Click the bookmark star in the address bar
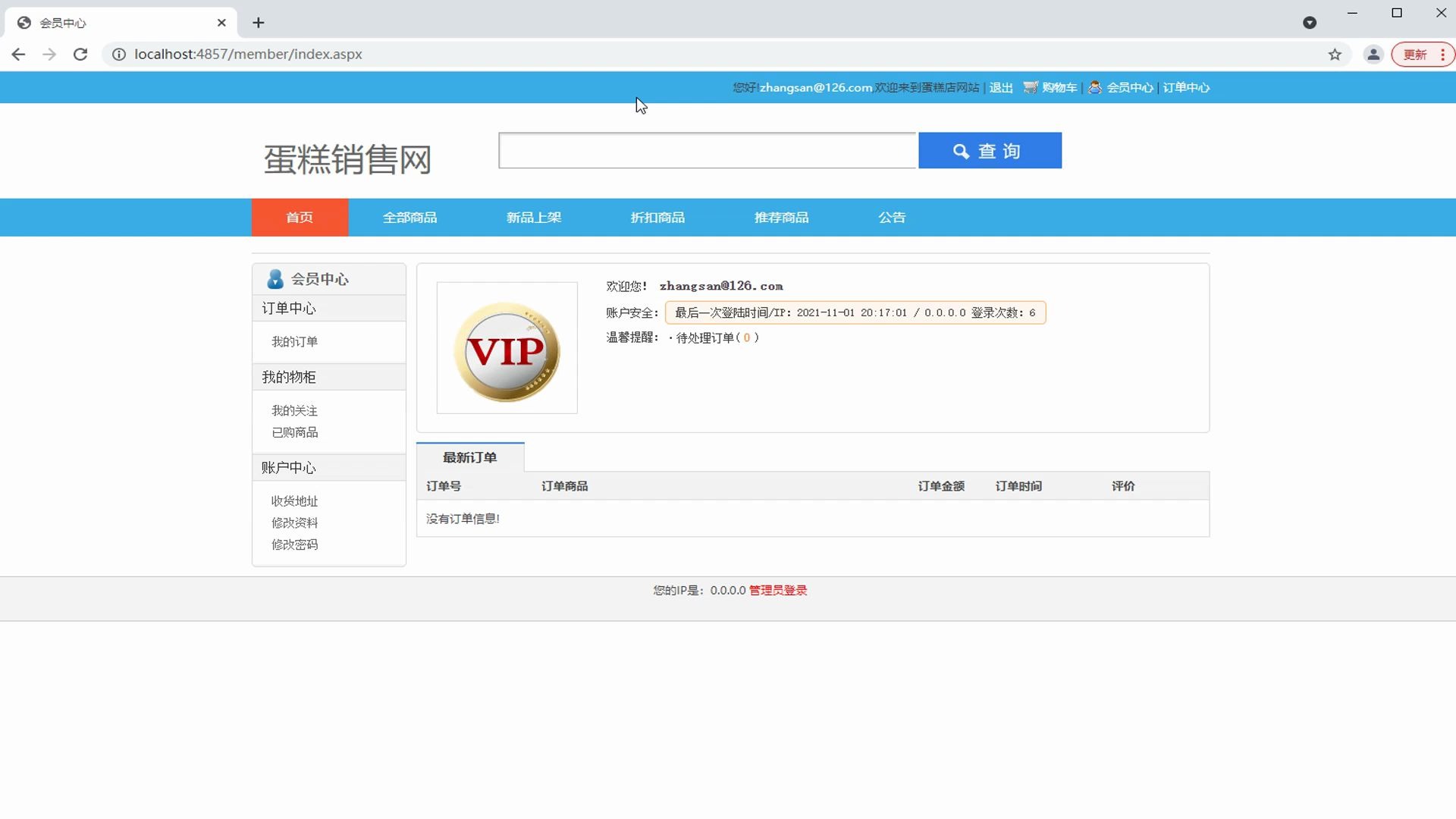This screenshot has width=1456, height=819. pyautogui.click(x=1335, y=54)
